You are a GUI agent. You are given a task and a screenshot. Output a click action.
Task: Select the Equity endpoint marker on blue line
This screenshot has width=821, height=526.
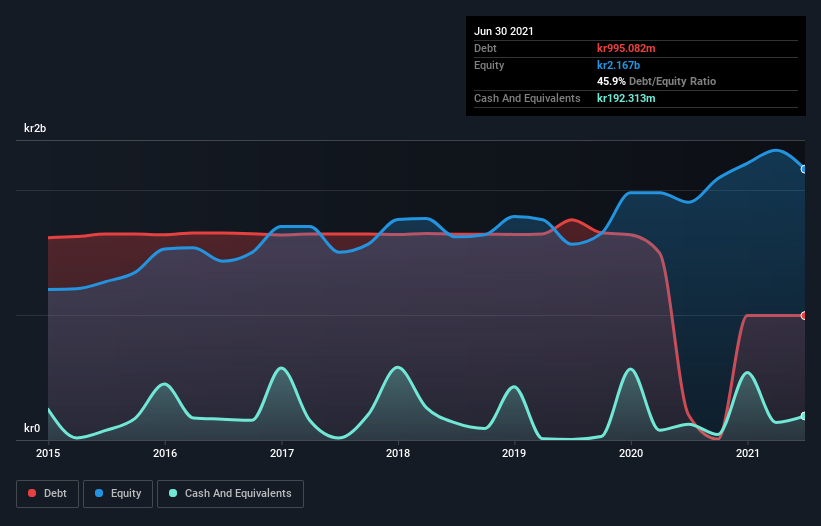[804, 169]
